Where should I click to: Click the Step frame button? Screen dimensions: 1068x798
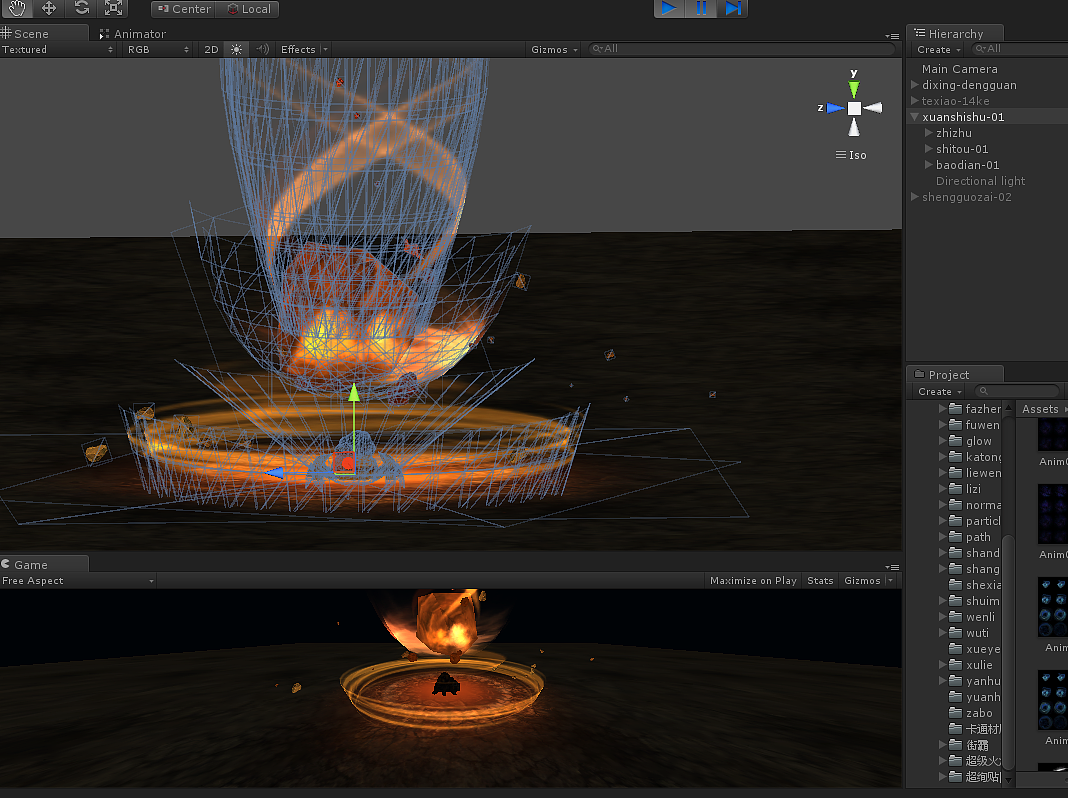(733, 9)
